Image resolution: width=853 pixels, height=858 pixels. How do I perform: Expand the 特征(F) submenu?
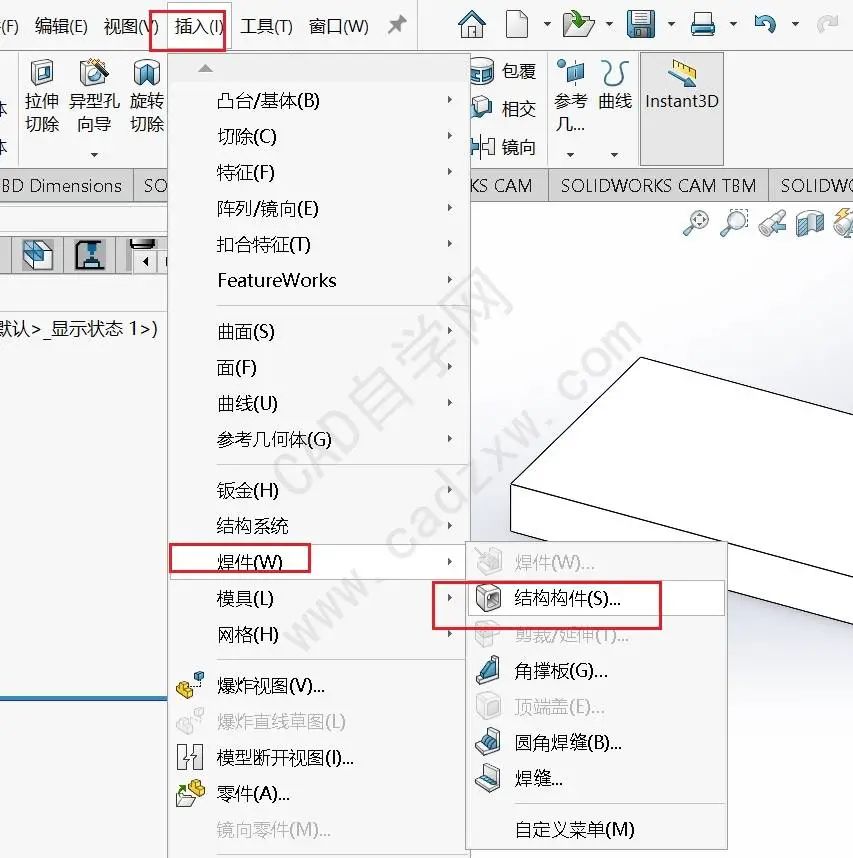pos(320,172)
